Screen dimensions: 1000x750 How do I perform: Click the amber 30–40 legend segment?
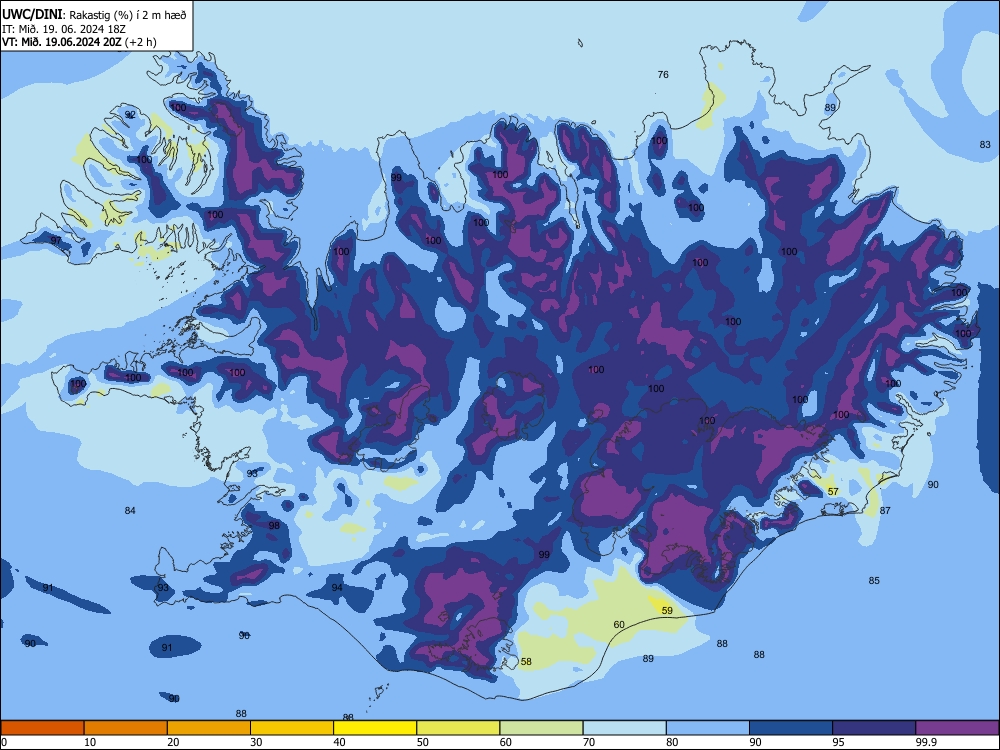[292, 728]
